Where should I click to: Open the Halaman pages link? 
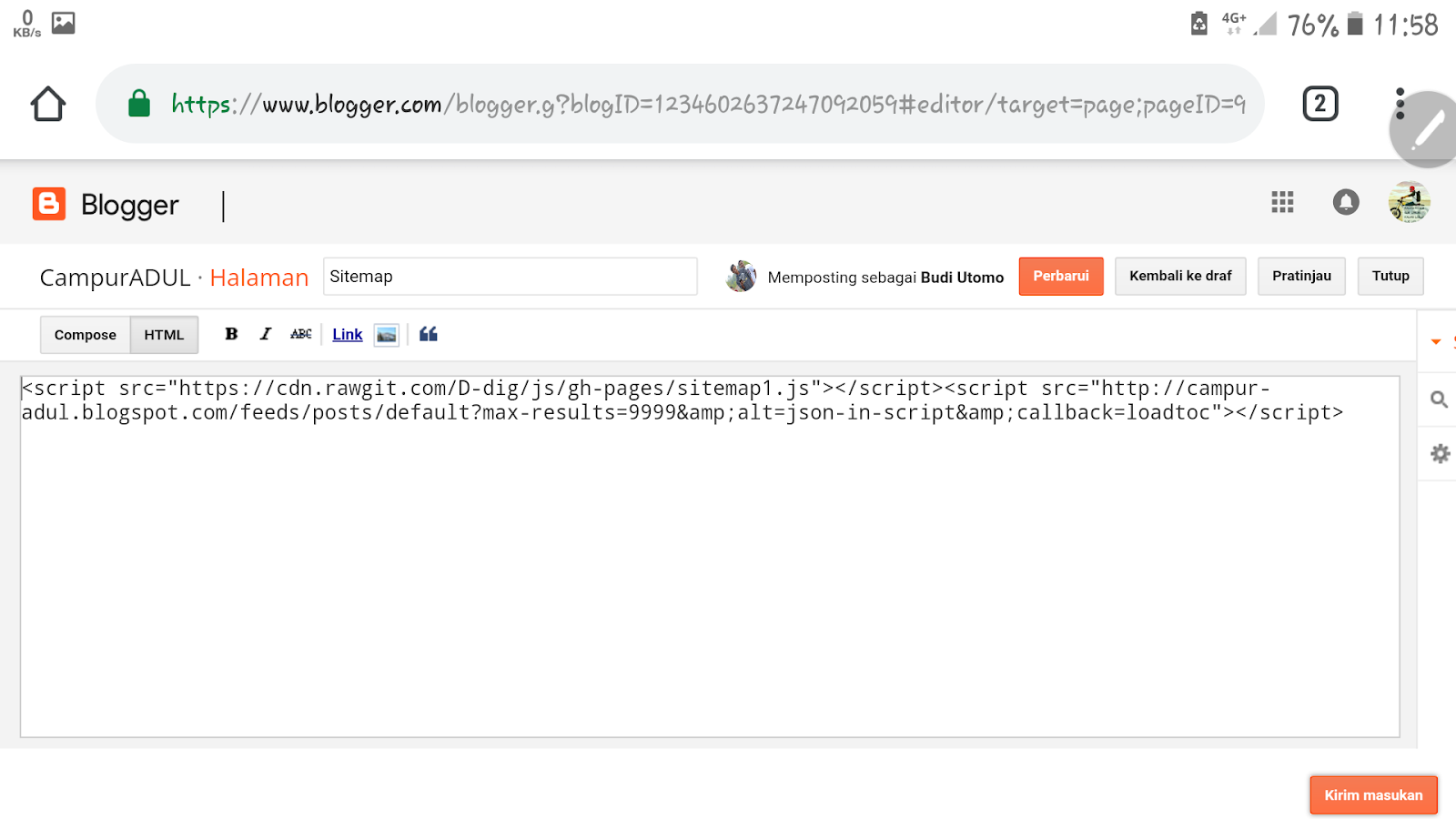point(259,278)
